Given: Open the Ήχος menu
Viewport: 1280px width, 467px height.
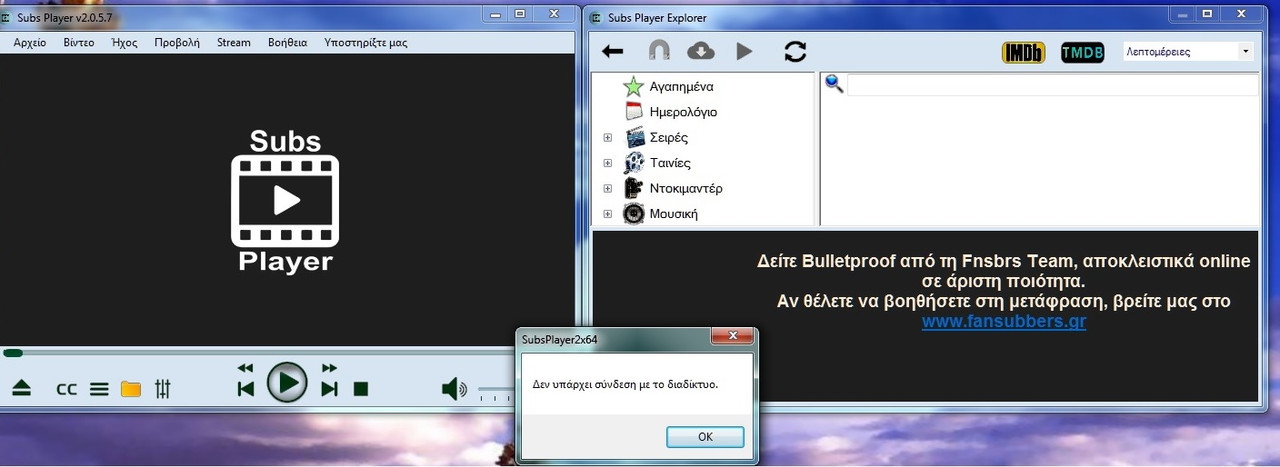Looking at the screenshot, I should 124,42.
